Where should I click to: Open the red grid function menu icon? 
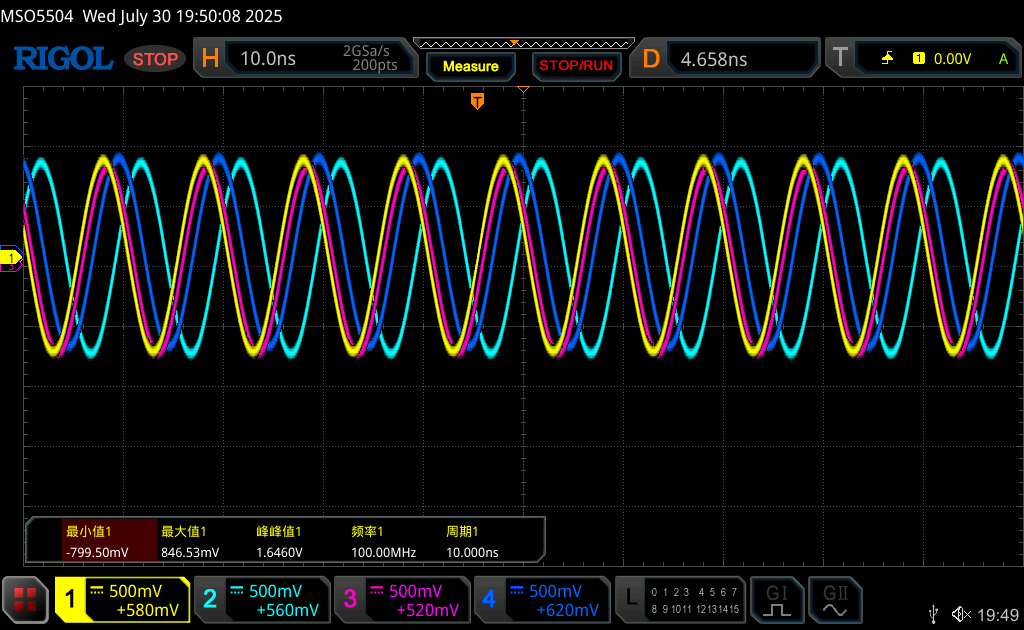(x=25, y=599)
